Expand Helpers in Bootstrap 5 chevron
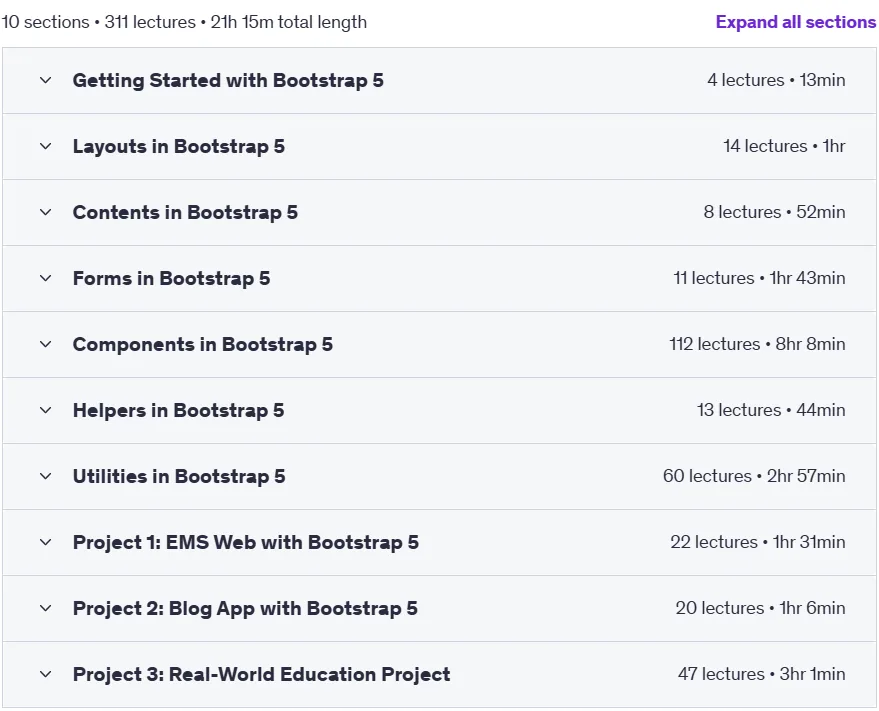The width and height of the screenshot is (879, 711). (46, 410)
